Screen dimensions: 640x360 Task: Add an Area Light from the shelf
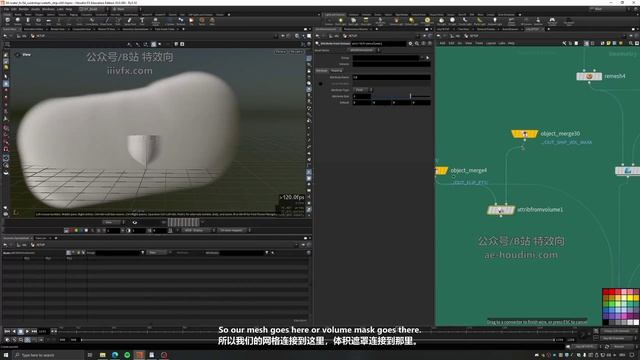tap(366, 21)
